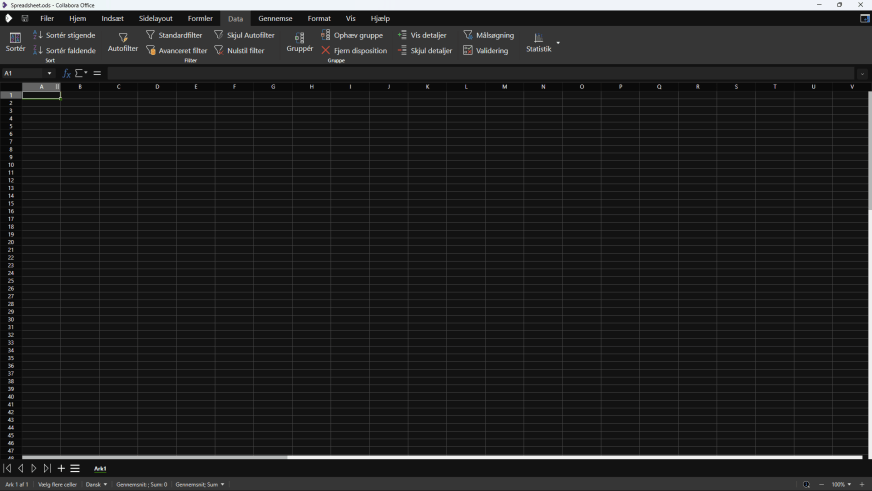The height and width of the screenshot is (491, 872).
Task: Zoom out with minus button
Action: [x=821, y=484]
